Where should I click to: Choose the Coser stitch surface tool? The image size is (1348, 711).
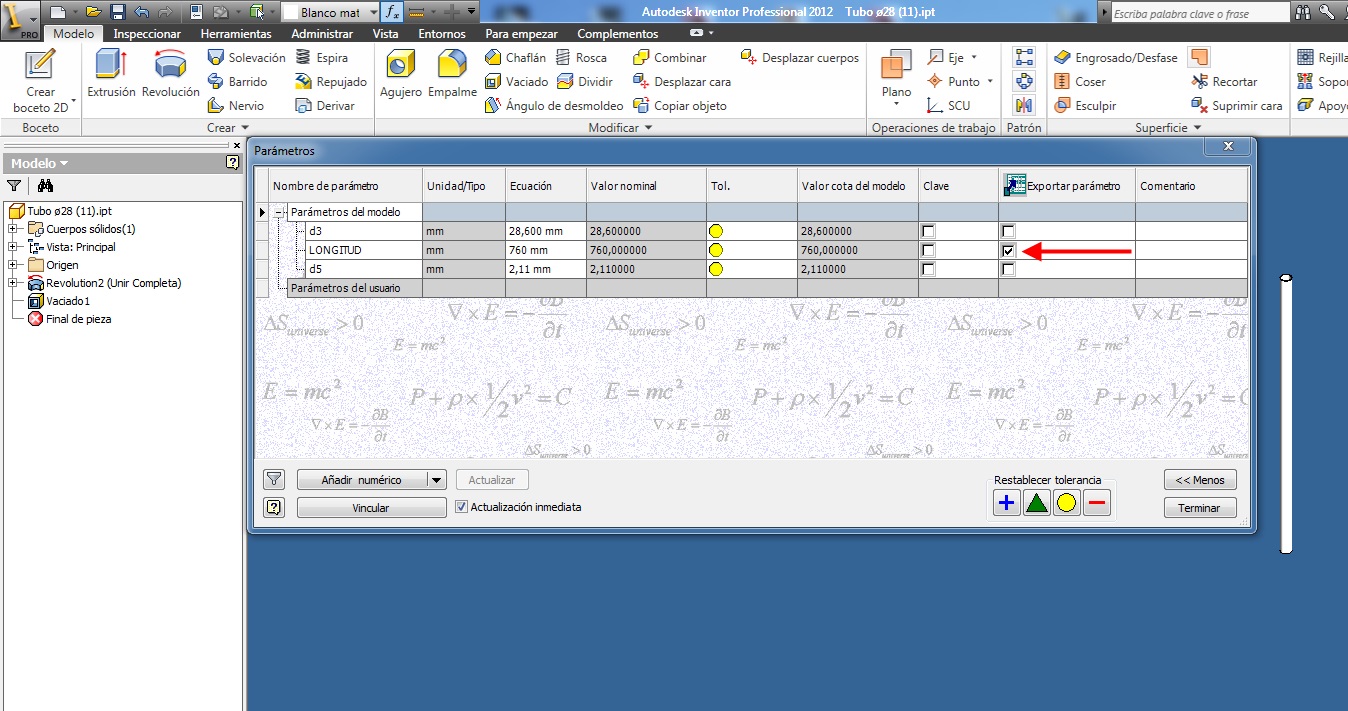click(1079, 82)
